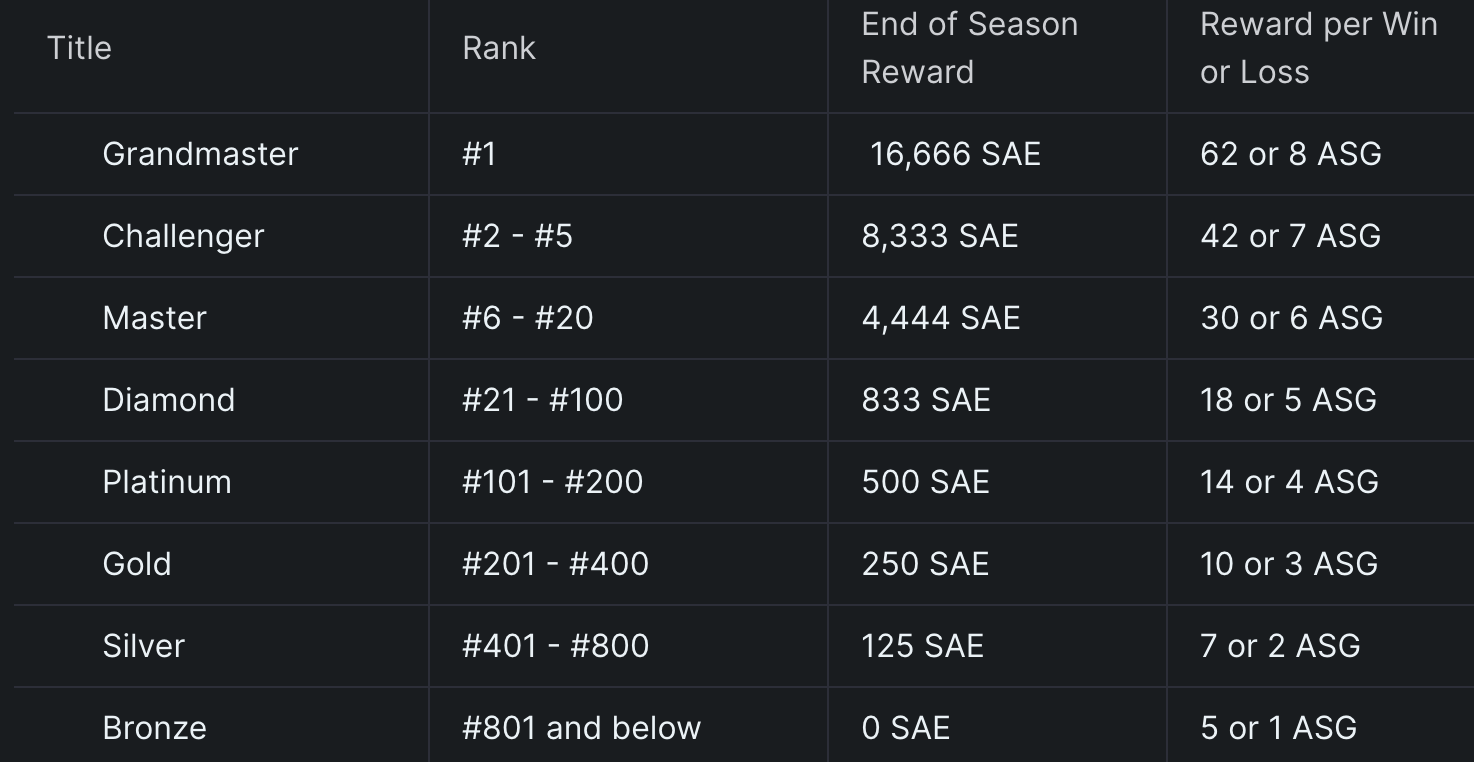Click the Title column header
Image resolution: width=1474 pixels, height=762 pixels.
click(79, 48)
